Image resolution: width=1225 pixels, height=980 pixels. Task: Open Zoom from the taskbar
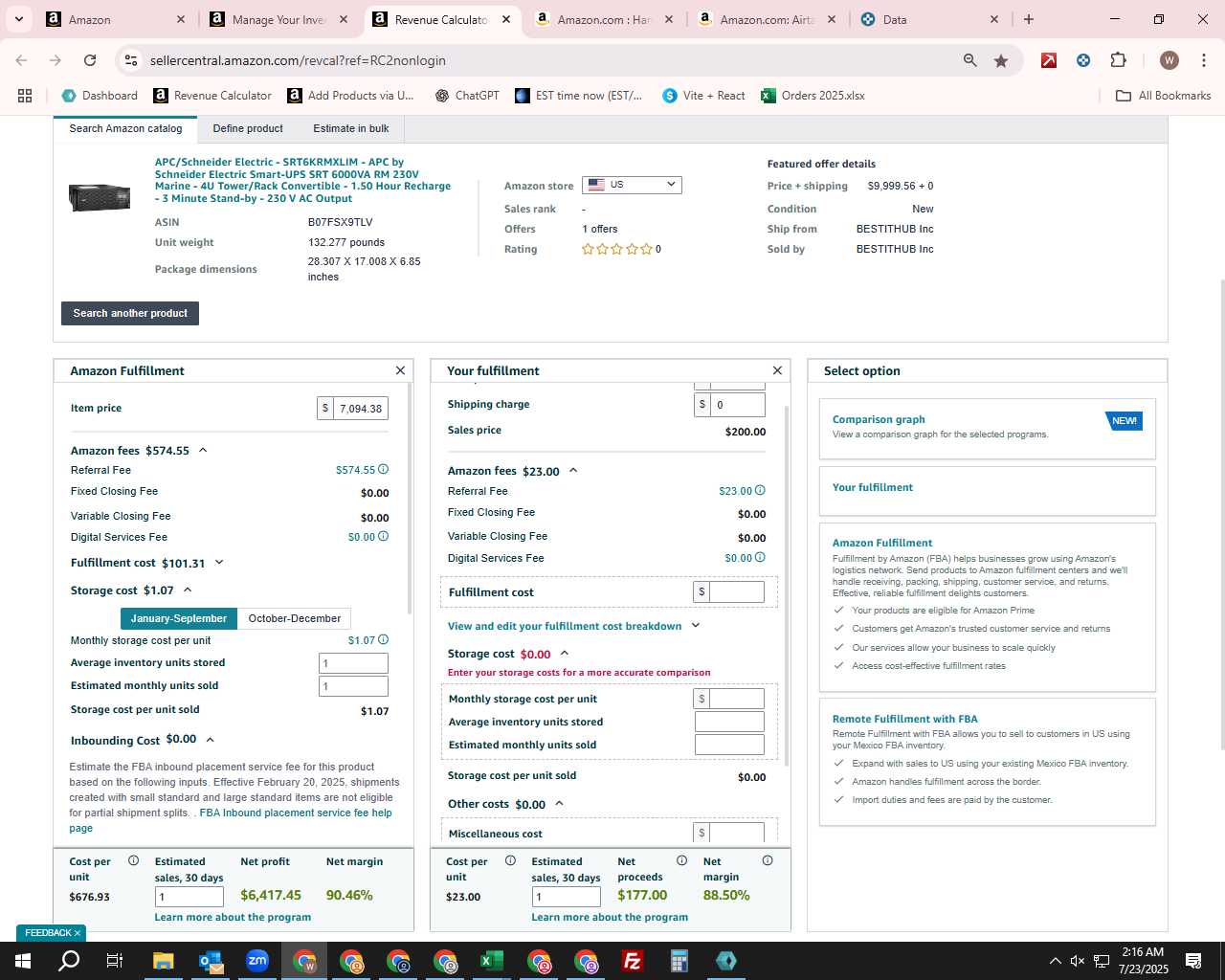click(x=256, y=961)
